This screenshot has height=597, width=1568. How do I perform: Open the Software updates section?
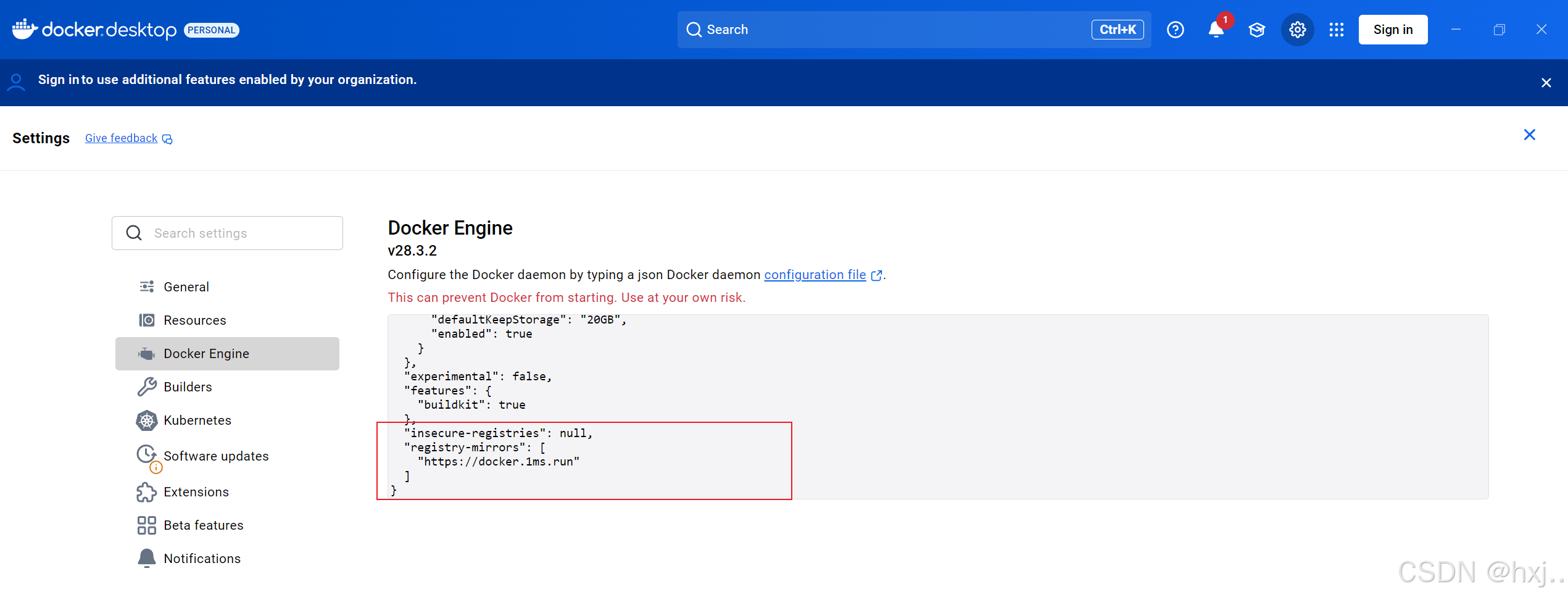point(227,456)
